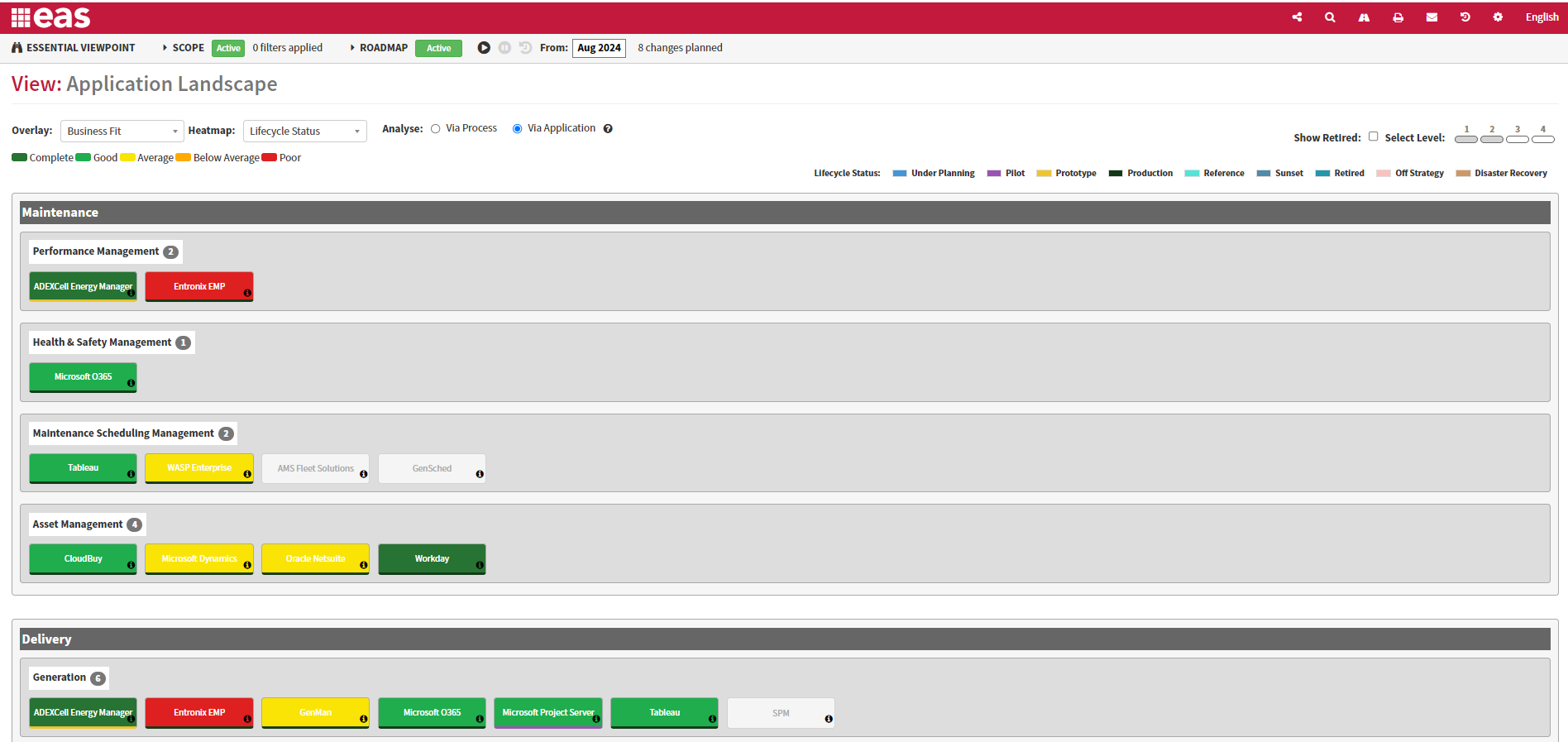The width and height of the screenshot is (1568, 742).
Task: Open search with the magnifier icon
Action: [1330, 17]
